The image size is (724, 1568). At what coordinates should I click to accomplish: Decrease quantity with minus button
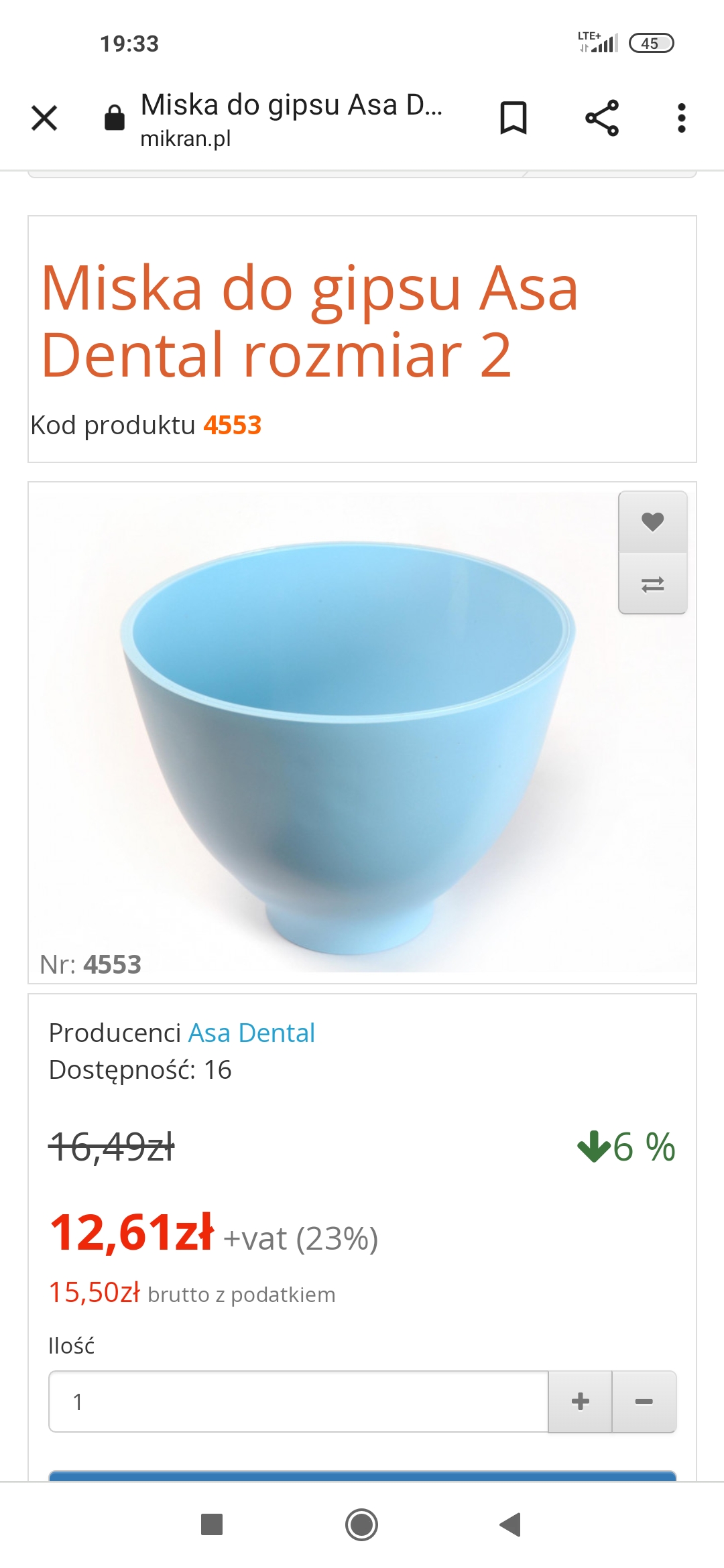point(644,1401)
